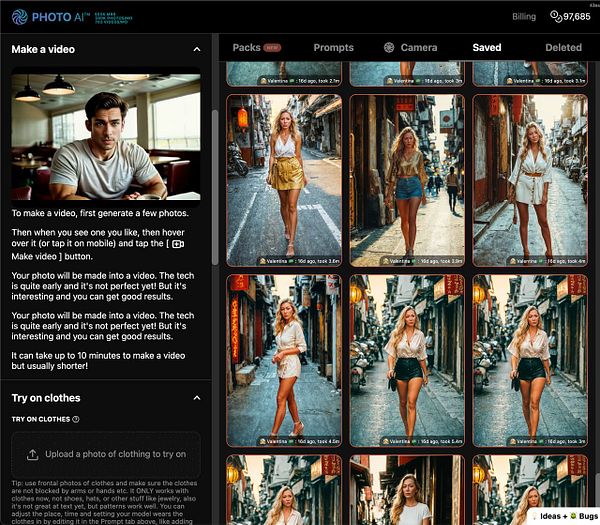Open the credits coin icon

point(556,16)
